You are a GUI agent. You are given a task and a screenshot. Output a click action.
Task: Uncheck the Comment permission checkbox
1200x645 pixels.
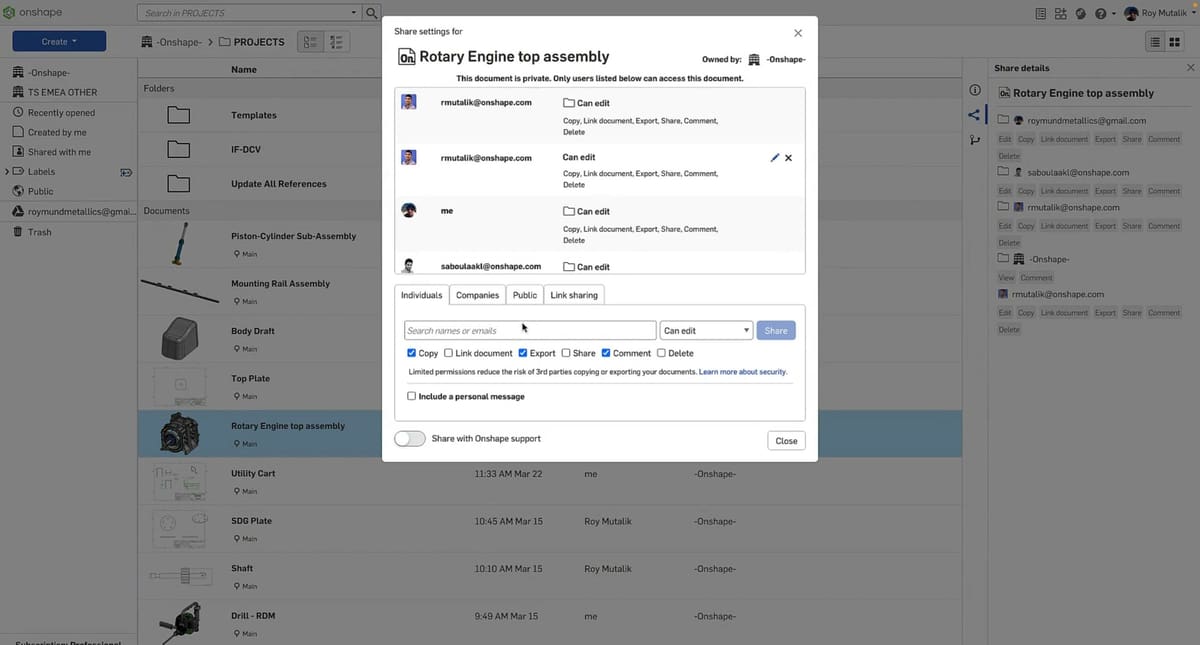point(607,353)
